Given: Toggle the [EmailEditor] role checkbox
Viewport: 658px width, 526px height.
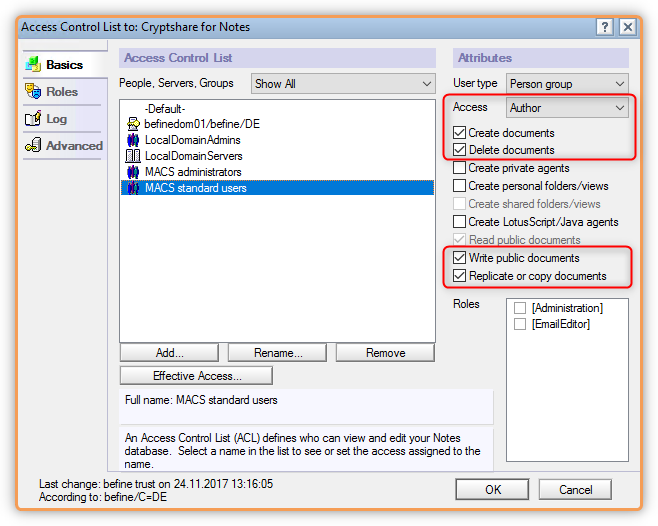Looking at the screenshot, I should tap(520, 324).
